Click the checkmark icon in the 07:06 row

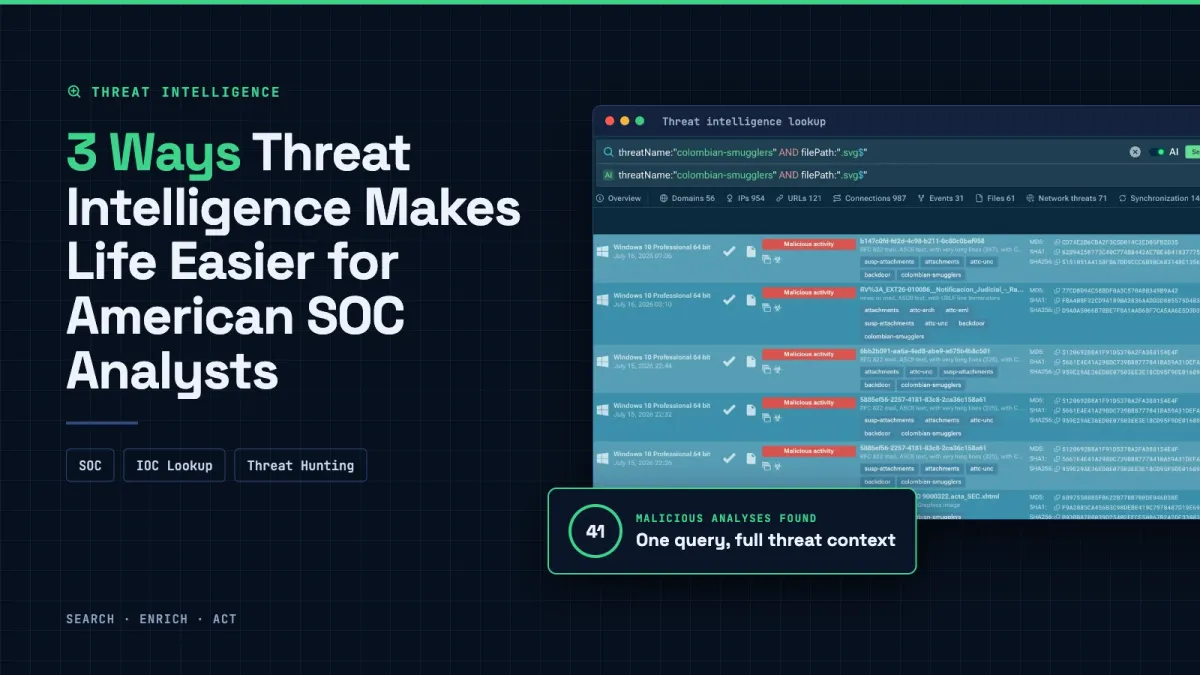click(x=729, y=251)
